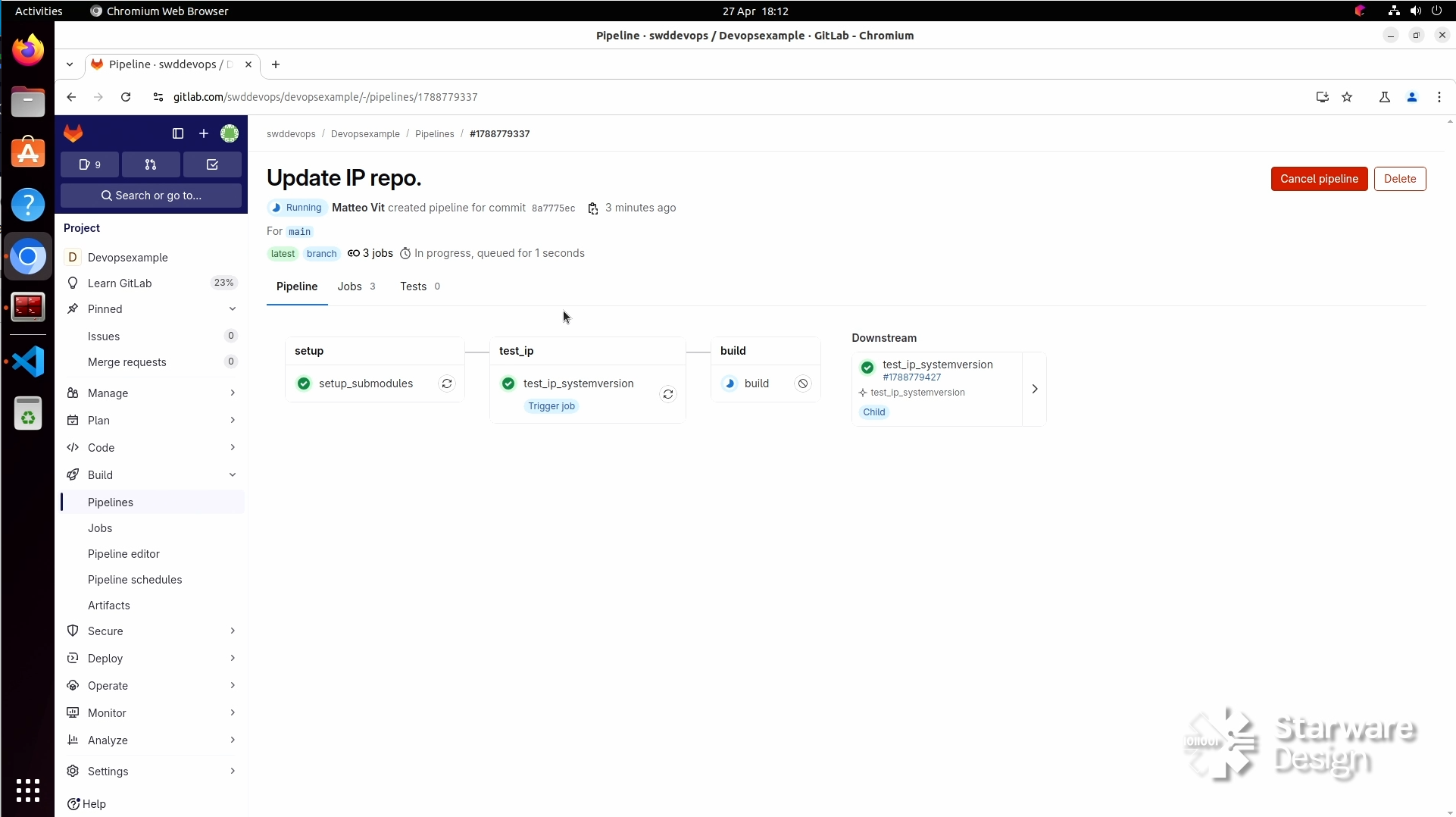
Task: Click the Cancel pipeline button
Action: click(1318, 179)
